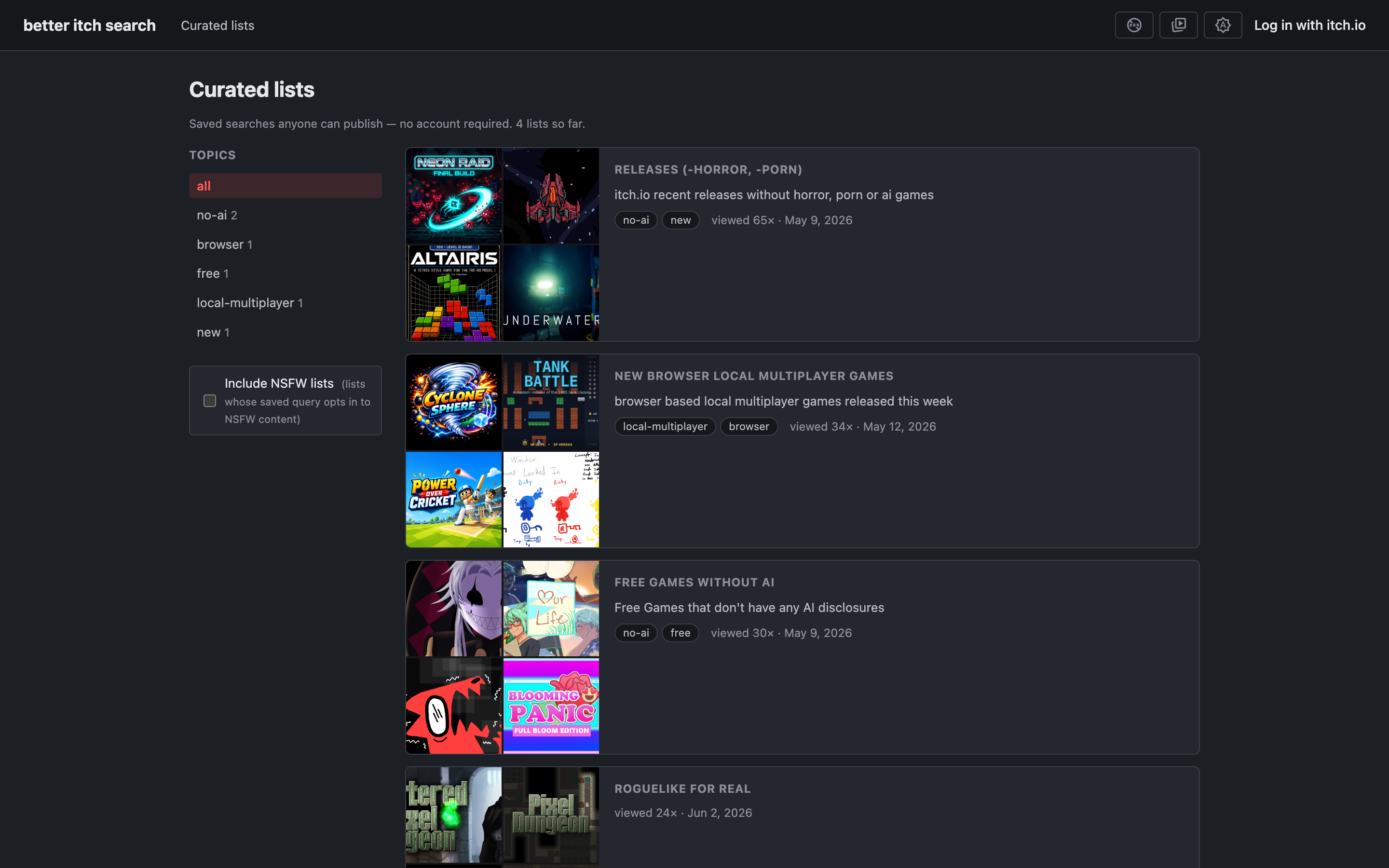Click 'viewed 65× · May 9, 2026' text
Image resolution: width=1389 pixels, height=868 pixels.
click(782, 220)
